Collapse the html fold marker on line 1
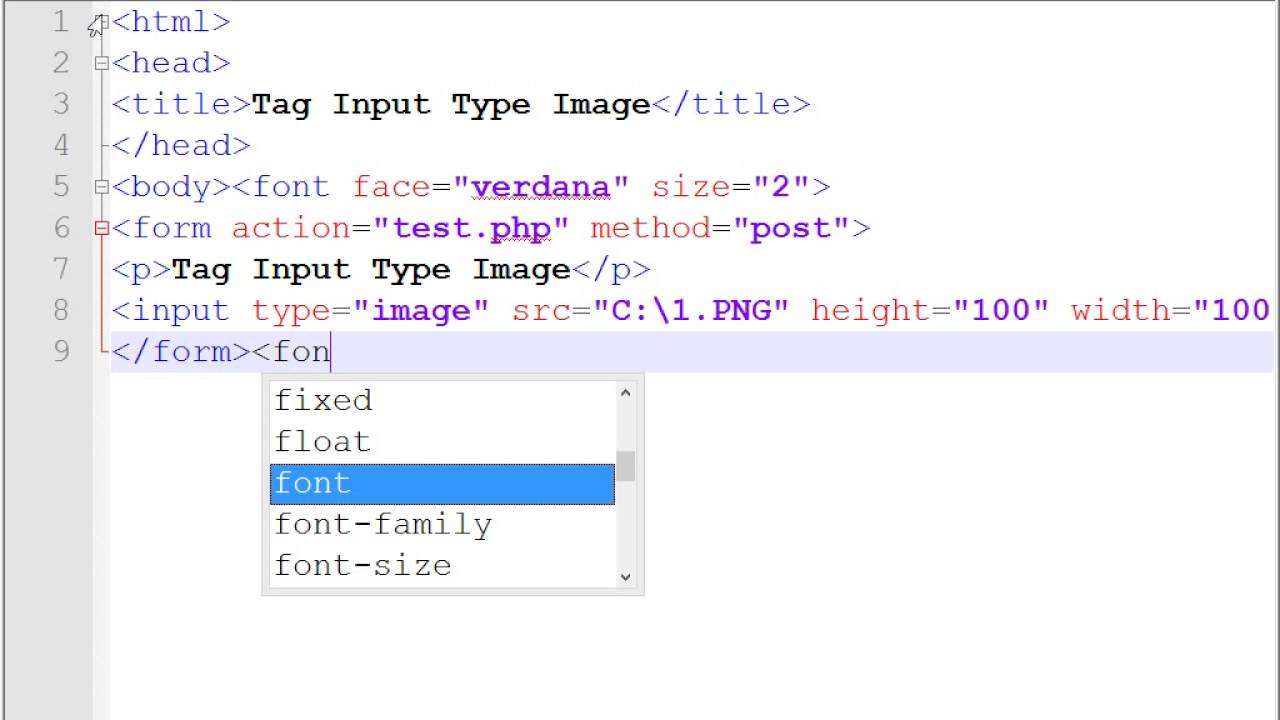The height and width of the screenshot is (720, 1280). click(101, 22)
